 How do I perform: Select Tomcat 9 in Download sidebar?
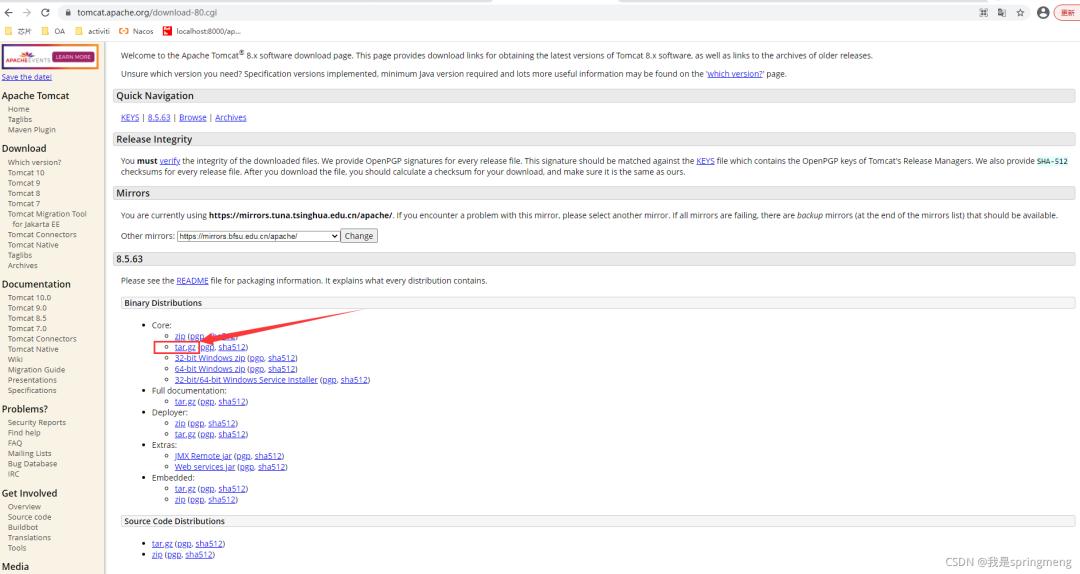click(24, 183)
